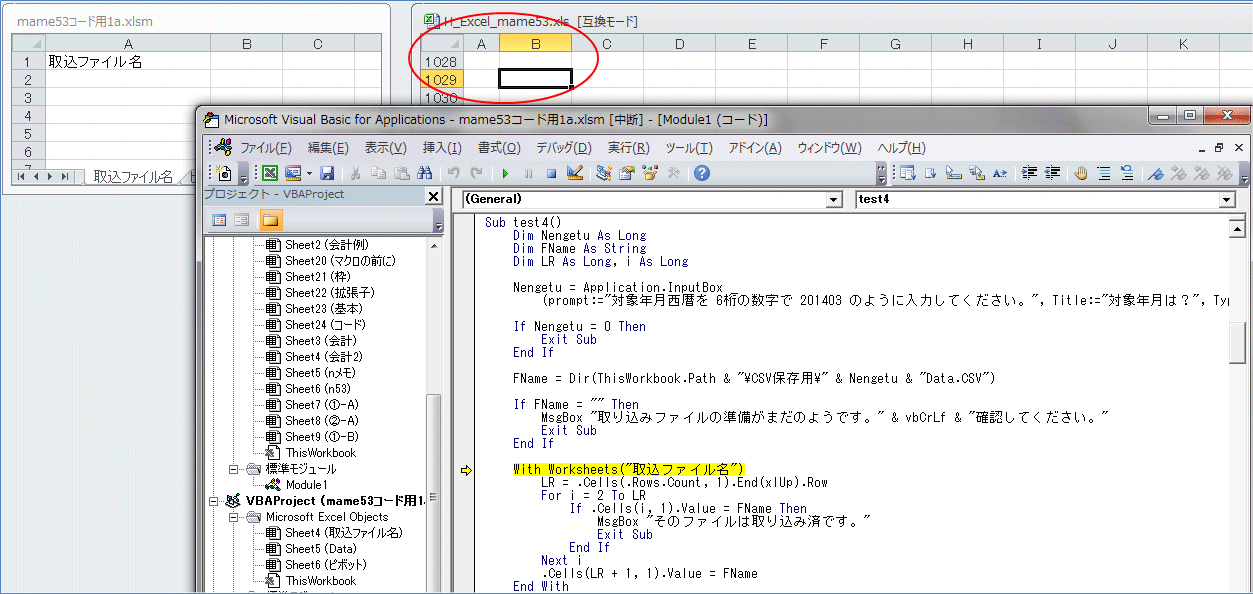The height and width of the screenshot is (594, 1253).
Task: Open the デバッグ(D) menu
Action: pyautogui.click(x=564, y=148)
